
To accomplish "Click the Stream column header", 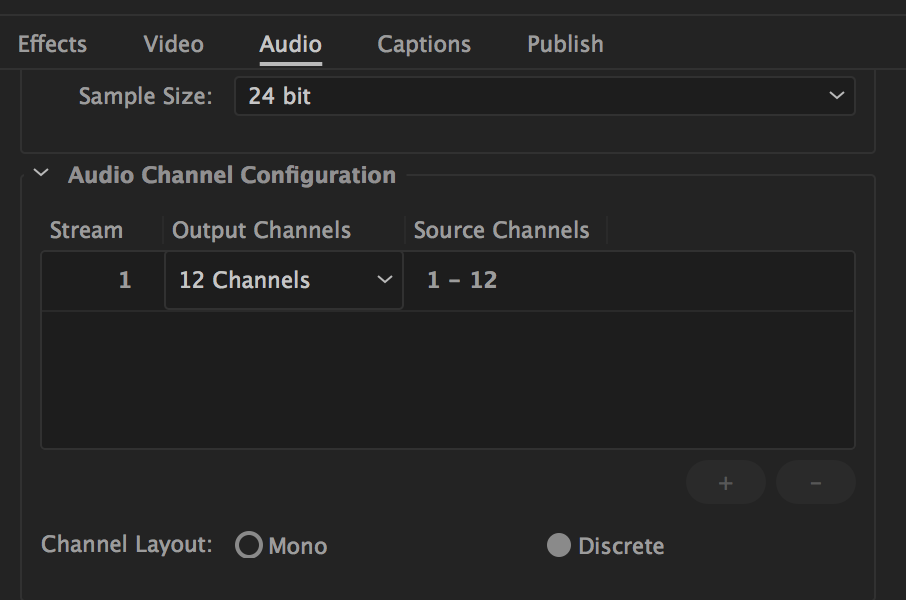I will pos(86,230).
